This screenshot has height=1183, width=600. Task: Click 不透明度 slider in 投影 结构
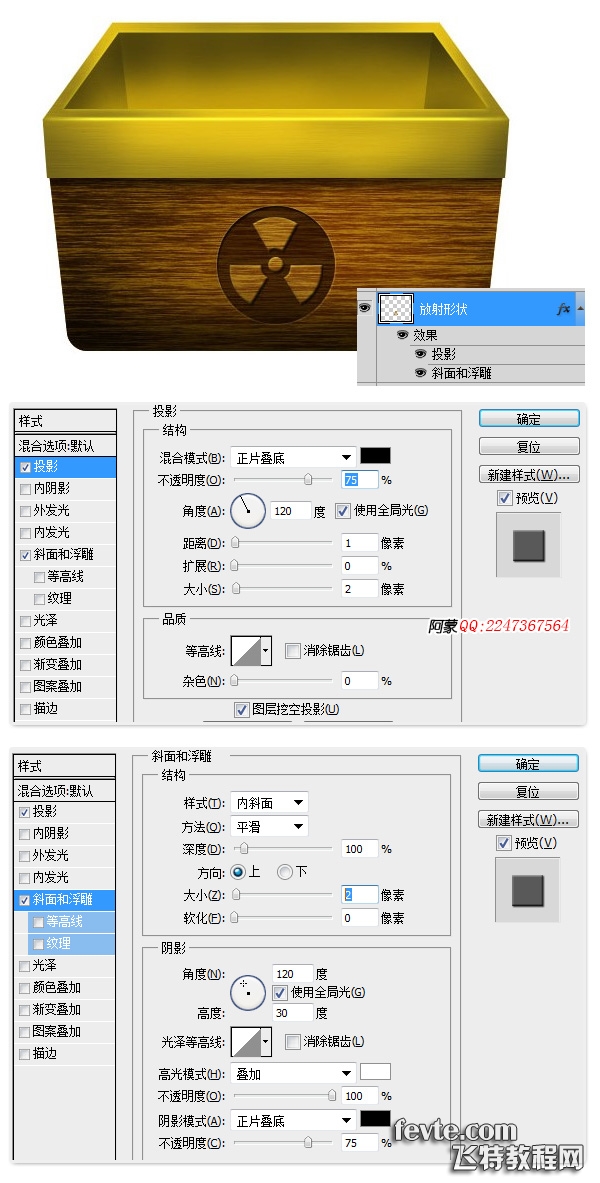(282, 479)
